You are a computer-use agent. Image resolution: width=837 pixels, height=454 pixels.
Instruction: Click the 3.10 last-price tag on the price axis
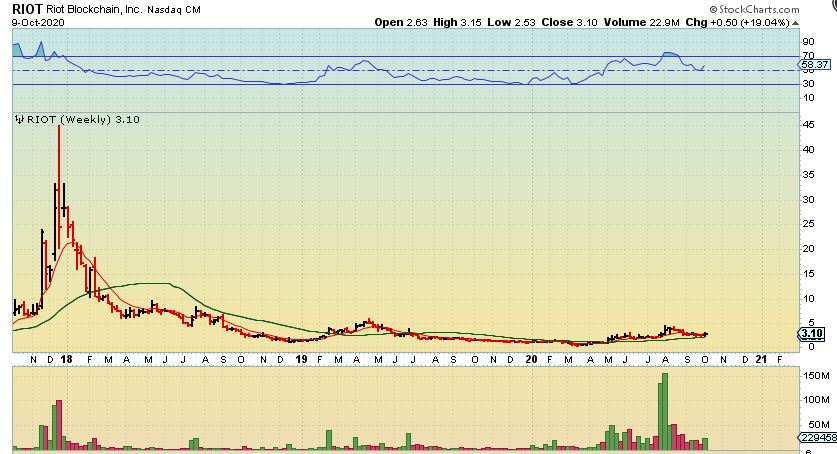812,334
